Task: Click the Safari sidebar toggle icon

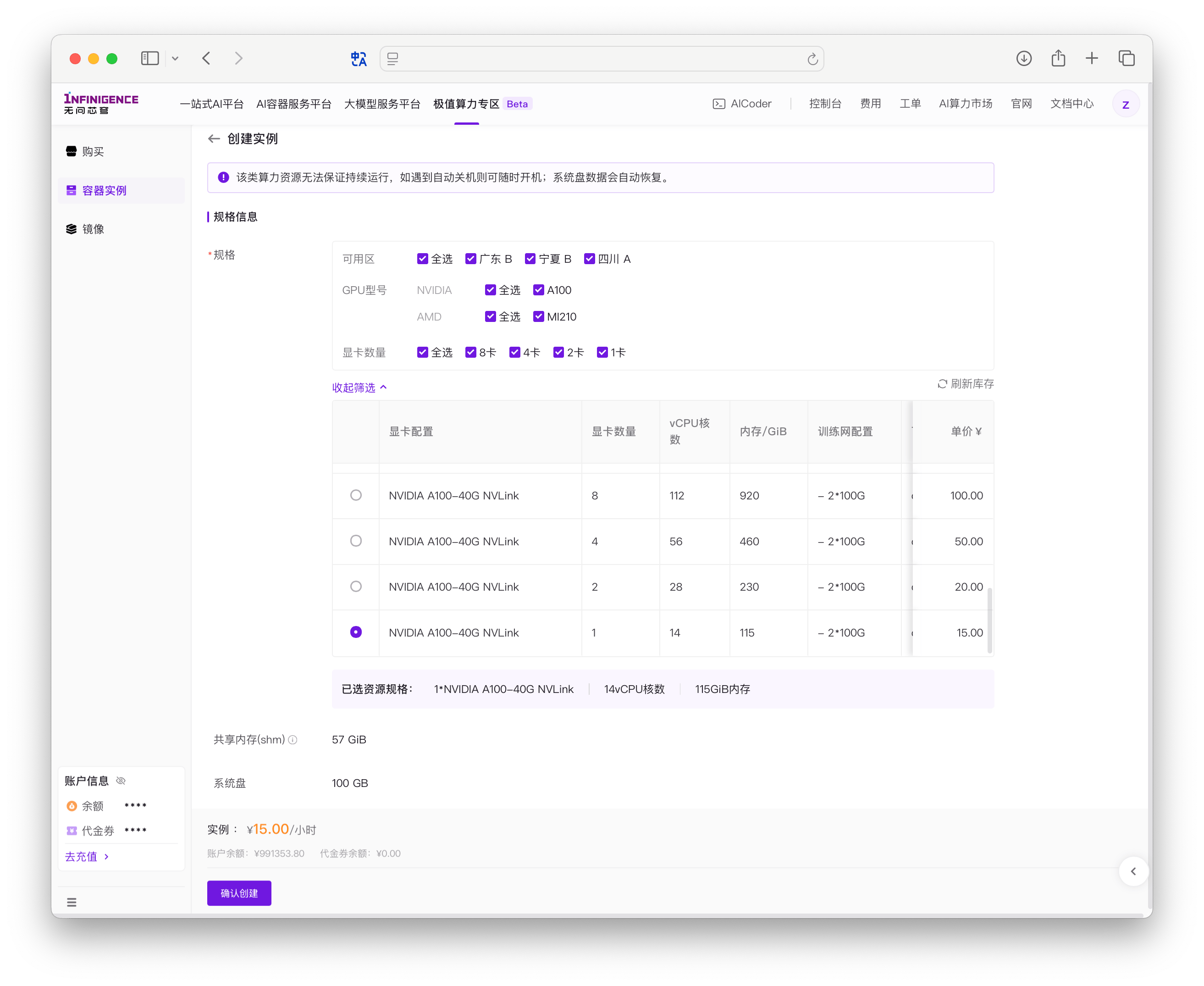Action: tap(150, 59)
